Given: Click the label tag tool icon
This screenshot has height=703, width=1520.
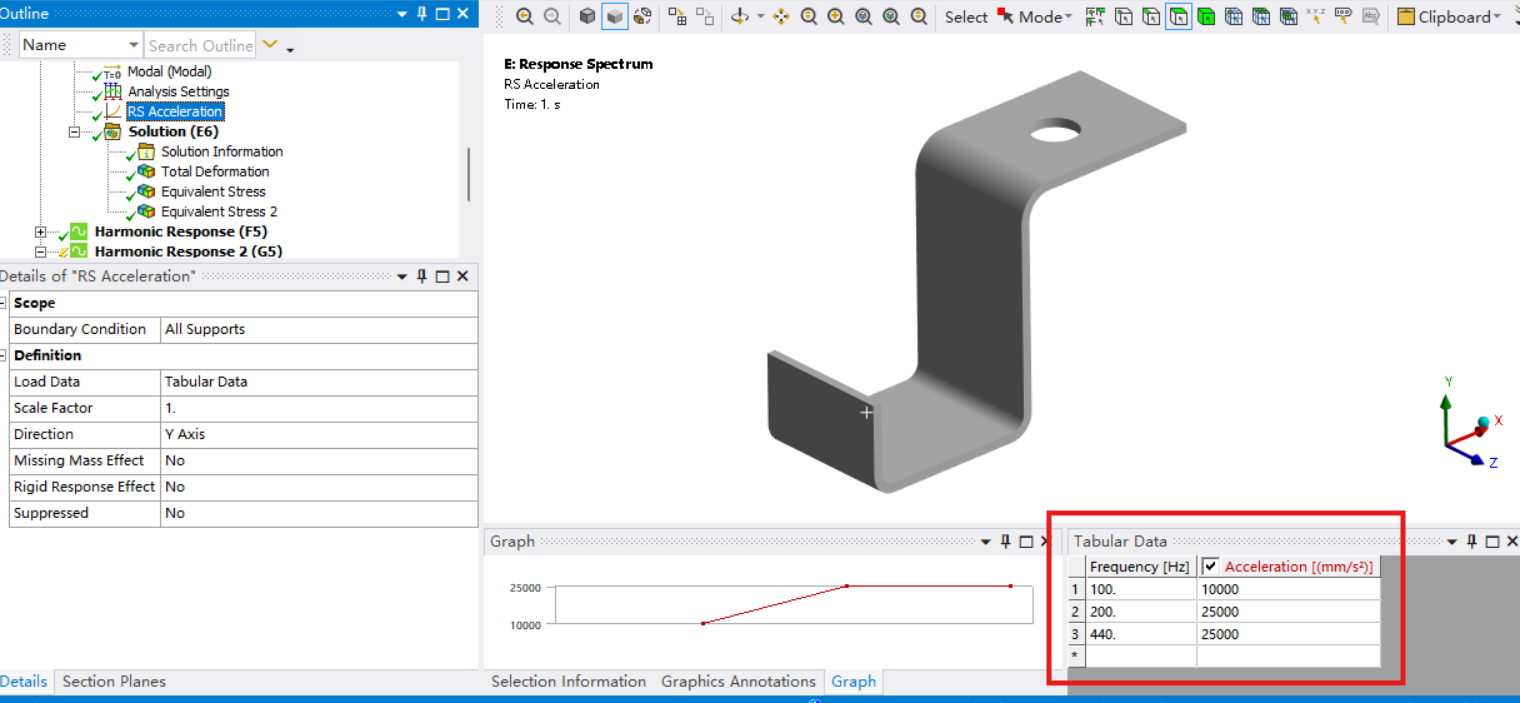Looking at the screenshot, I should 1343,17.
